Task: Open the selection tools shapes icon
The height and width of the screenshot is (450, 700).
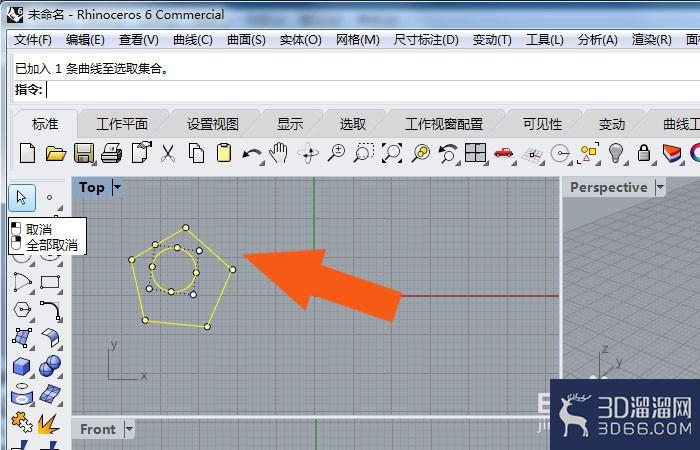Action: coord(588,153)
